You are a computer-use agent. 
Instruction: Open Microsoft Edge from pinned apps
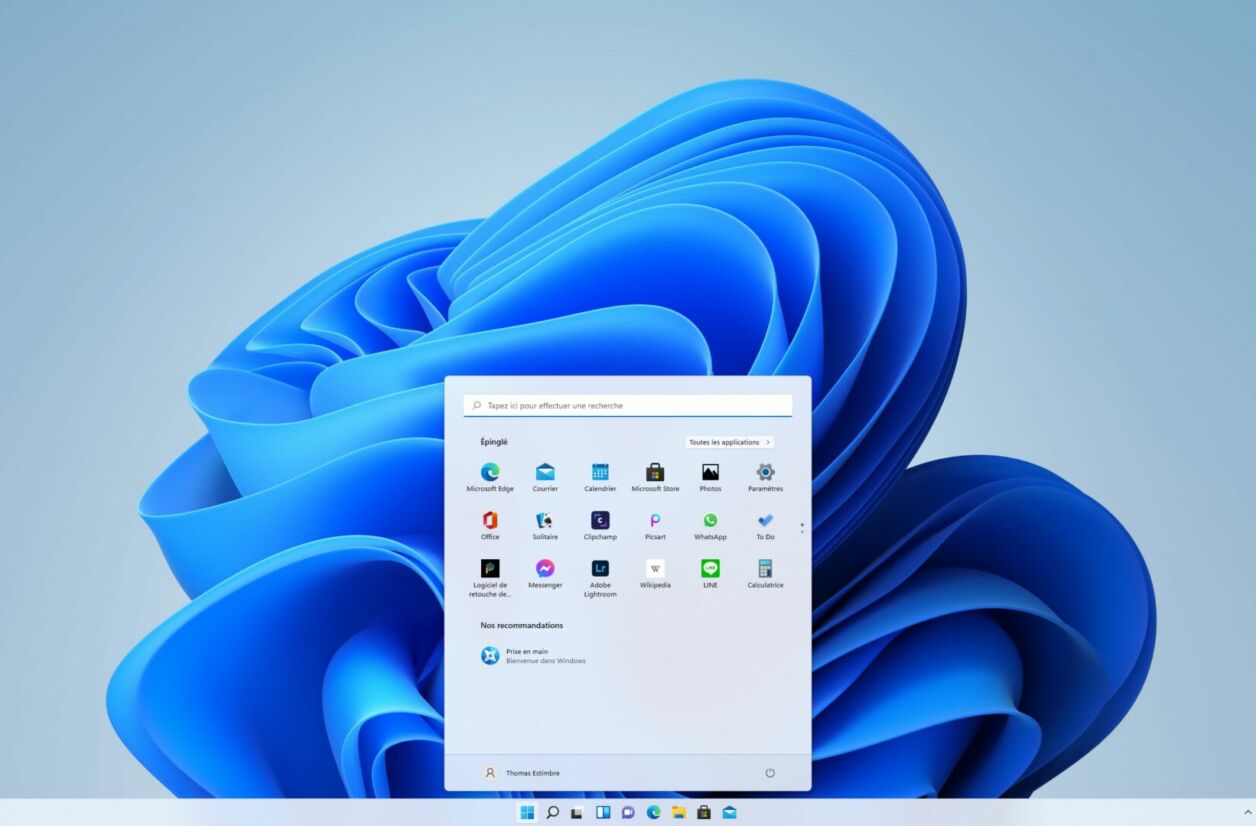490,477
